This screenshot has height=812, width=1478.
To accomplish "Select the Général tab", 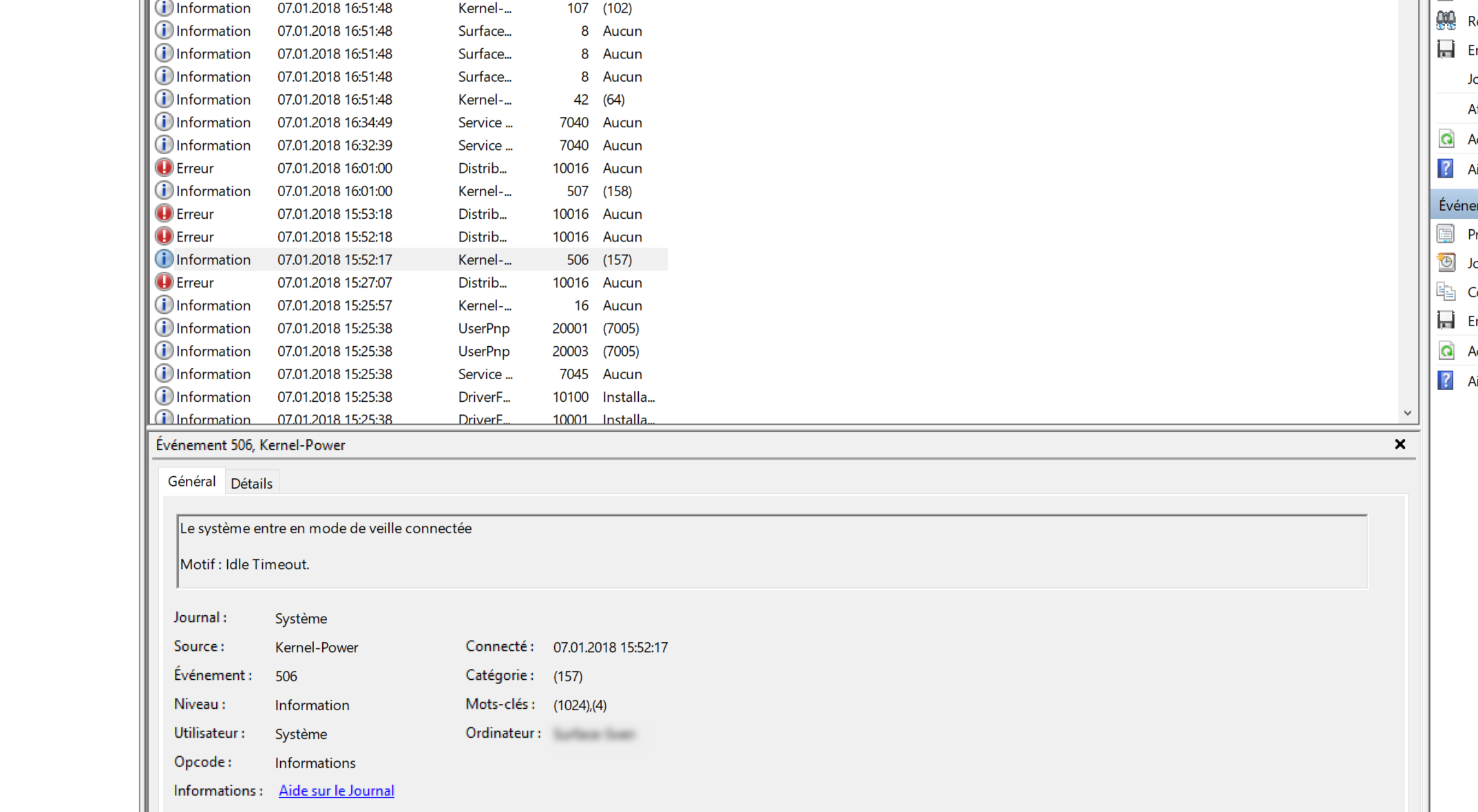I will tap(191, 481).
